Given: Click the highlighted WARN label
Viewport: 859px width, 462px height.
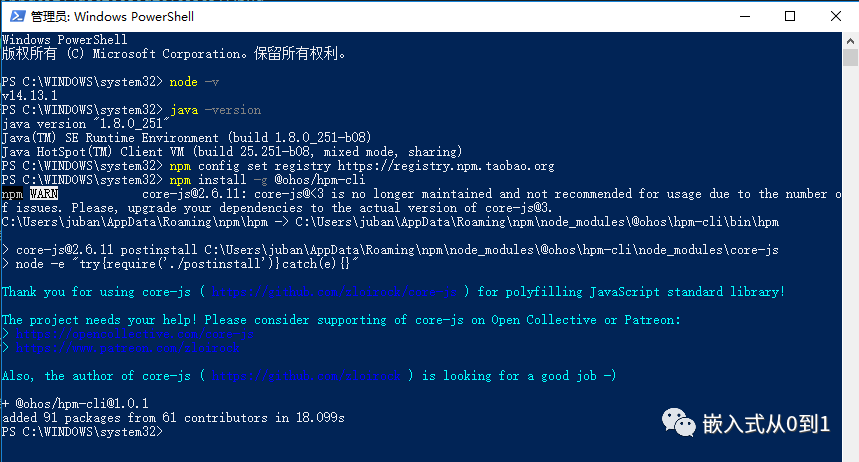Looking at the screenshot, I should pos(44,194).
